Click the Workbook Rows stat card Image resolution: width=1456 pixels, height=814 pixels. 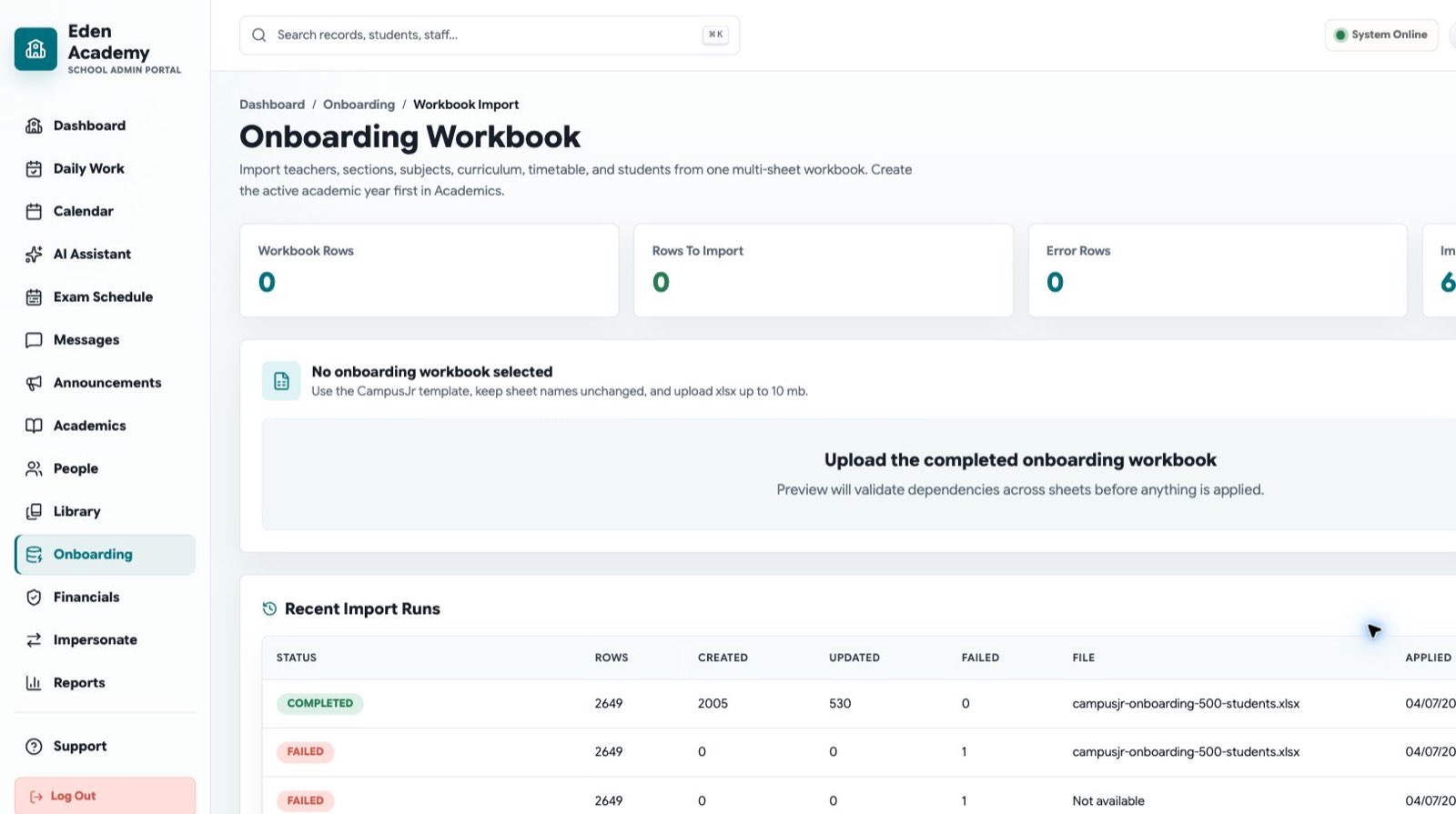tap(430, 270)
